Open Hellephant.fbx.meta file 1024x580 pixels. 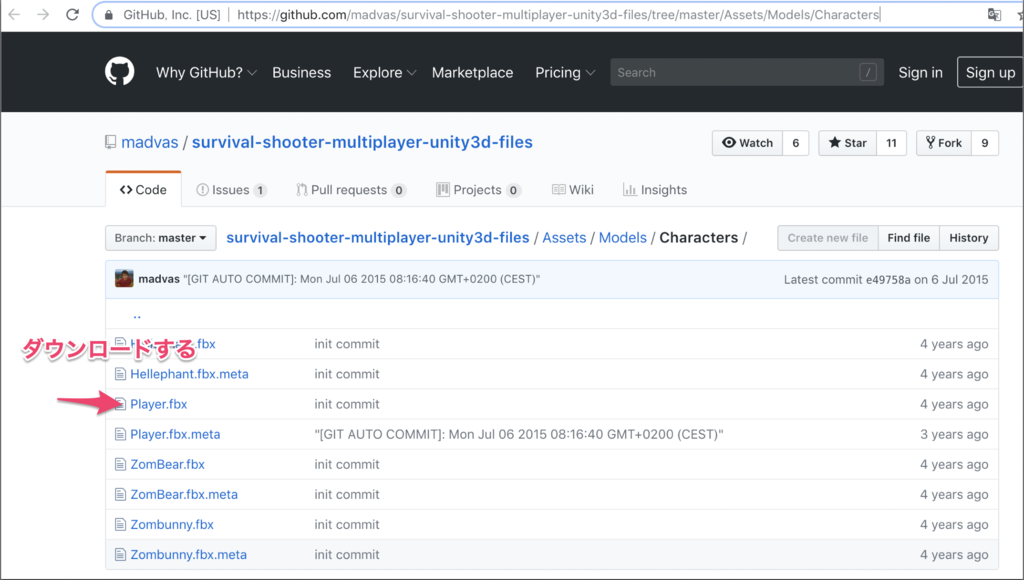click(189, 374)
